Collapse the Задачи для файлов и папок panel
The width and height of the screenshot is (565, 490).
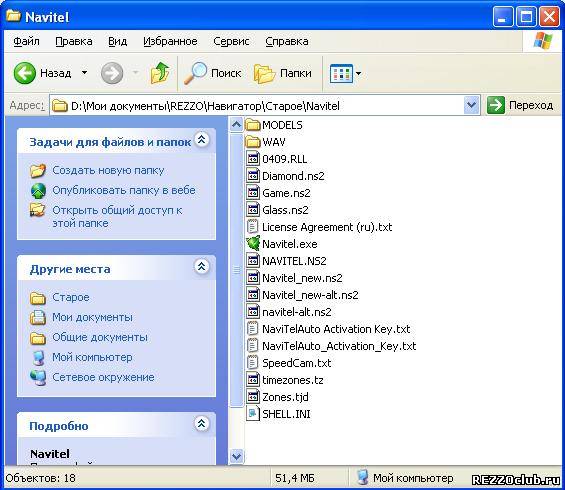coord(201,139)
